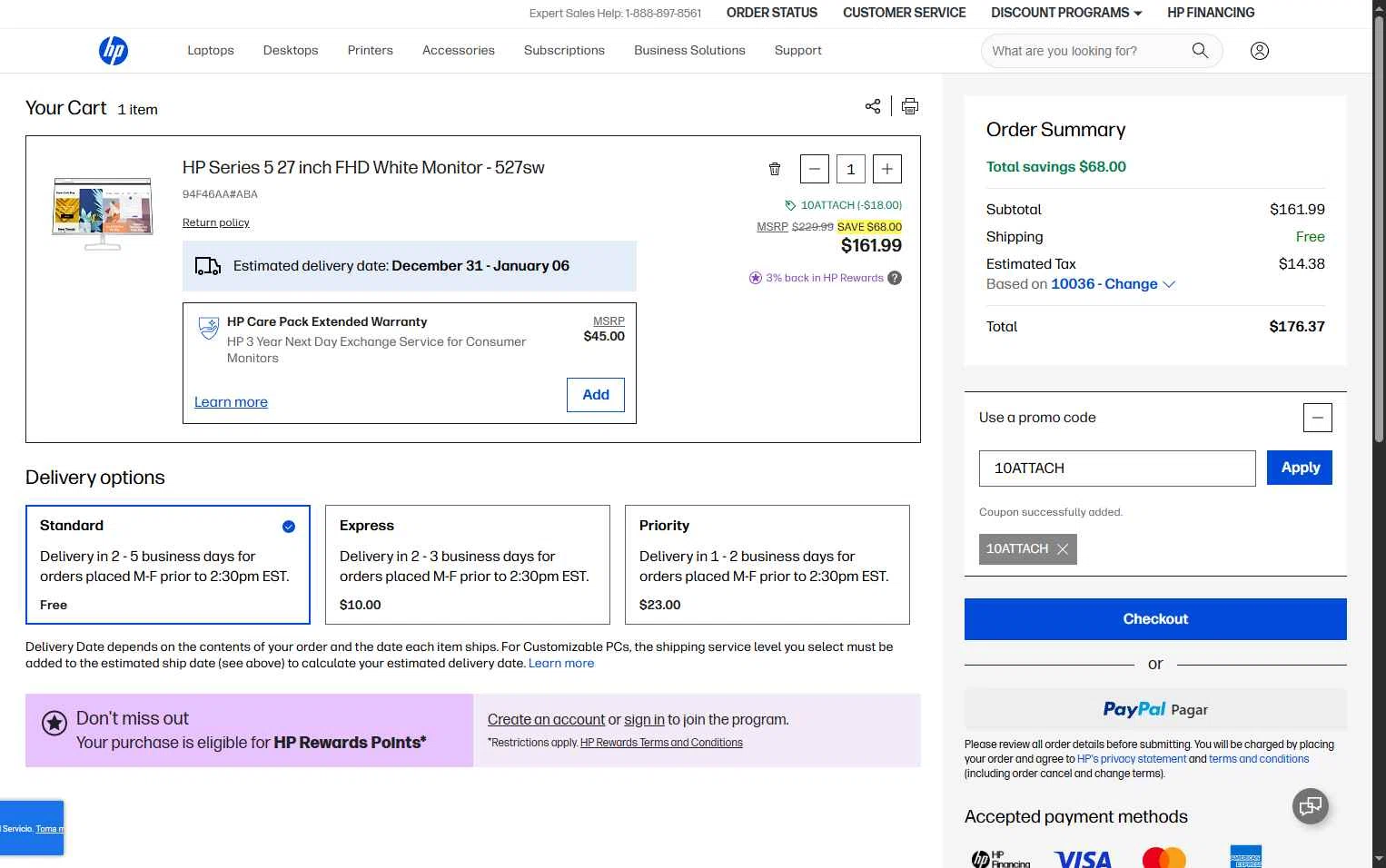
Task: Click the promo code input field
Action: [1117, 469]
